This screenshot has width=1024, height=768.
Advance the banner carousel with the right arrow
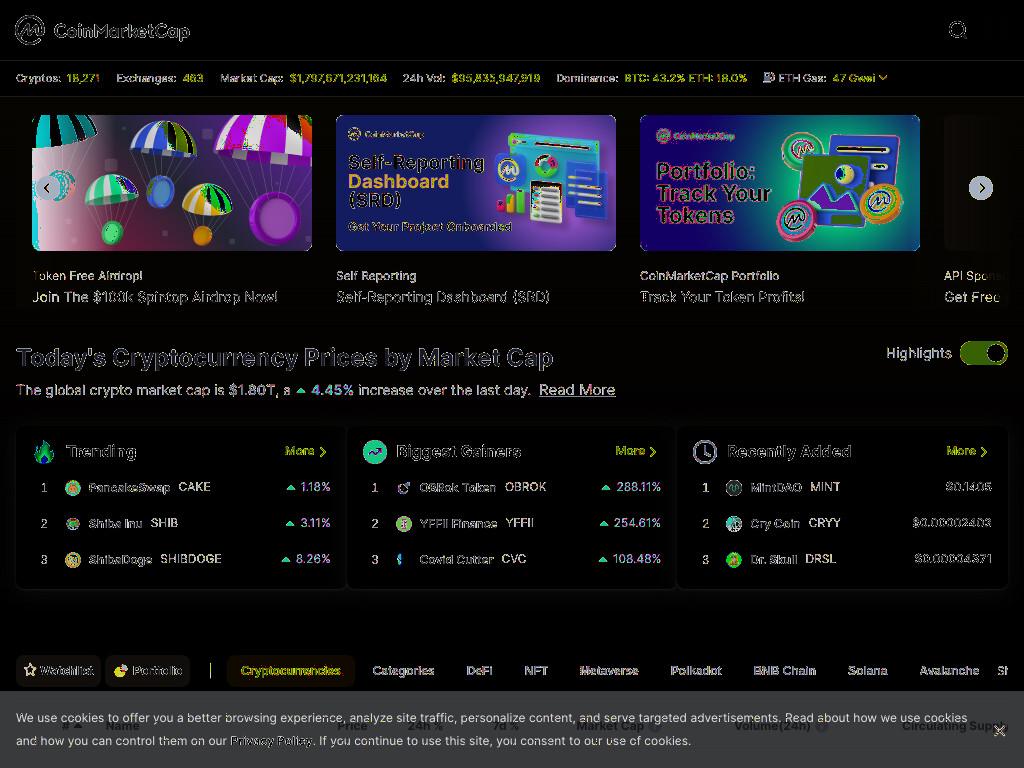tap(980, 188)
